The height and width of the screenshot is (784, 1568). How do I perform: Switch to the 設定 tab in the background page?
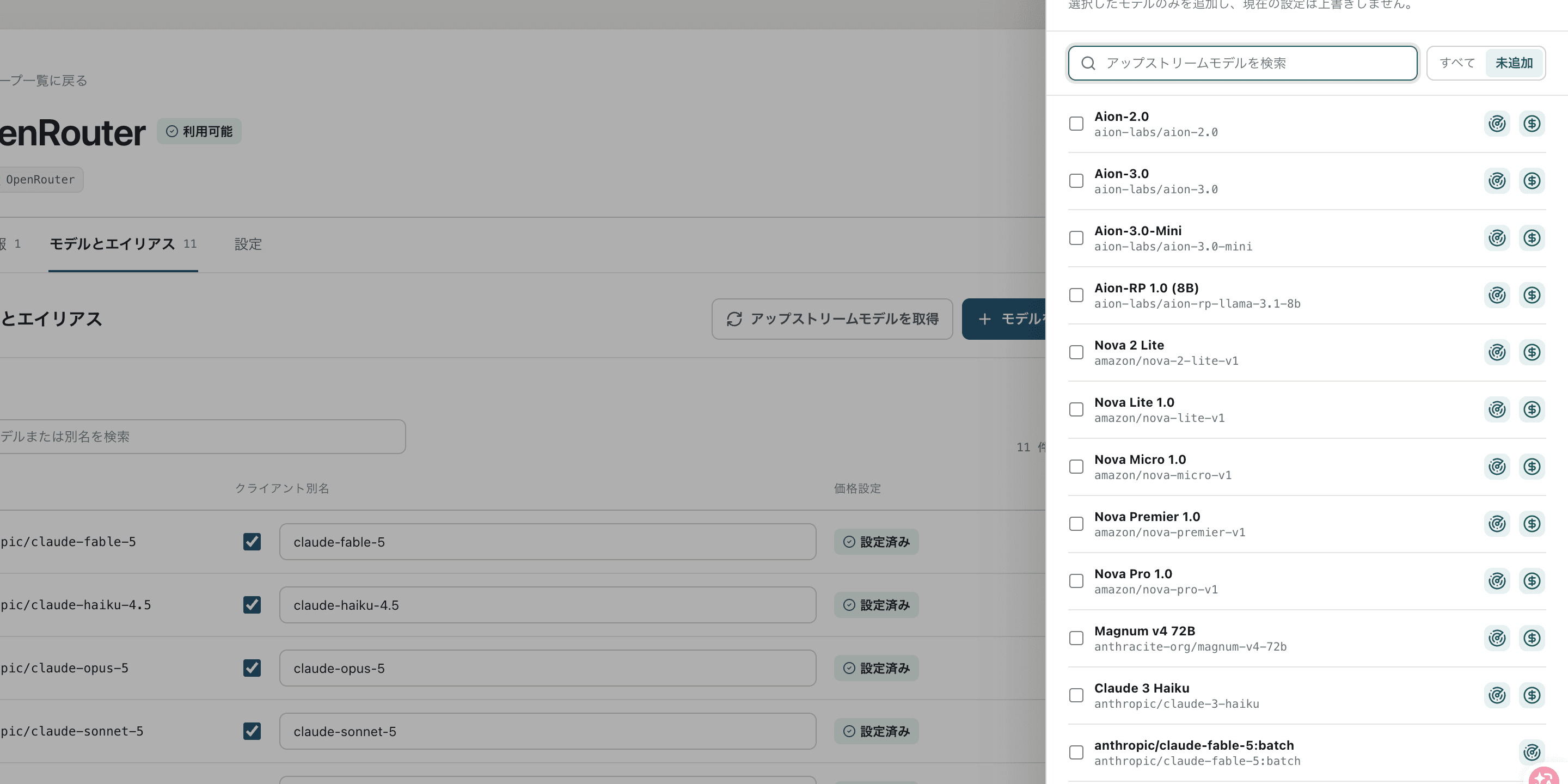[x=248, y=244]
